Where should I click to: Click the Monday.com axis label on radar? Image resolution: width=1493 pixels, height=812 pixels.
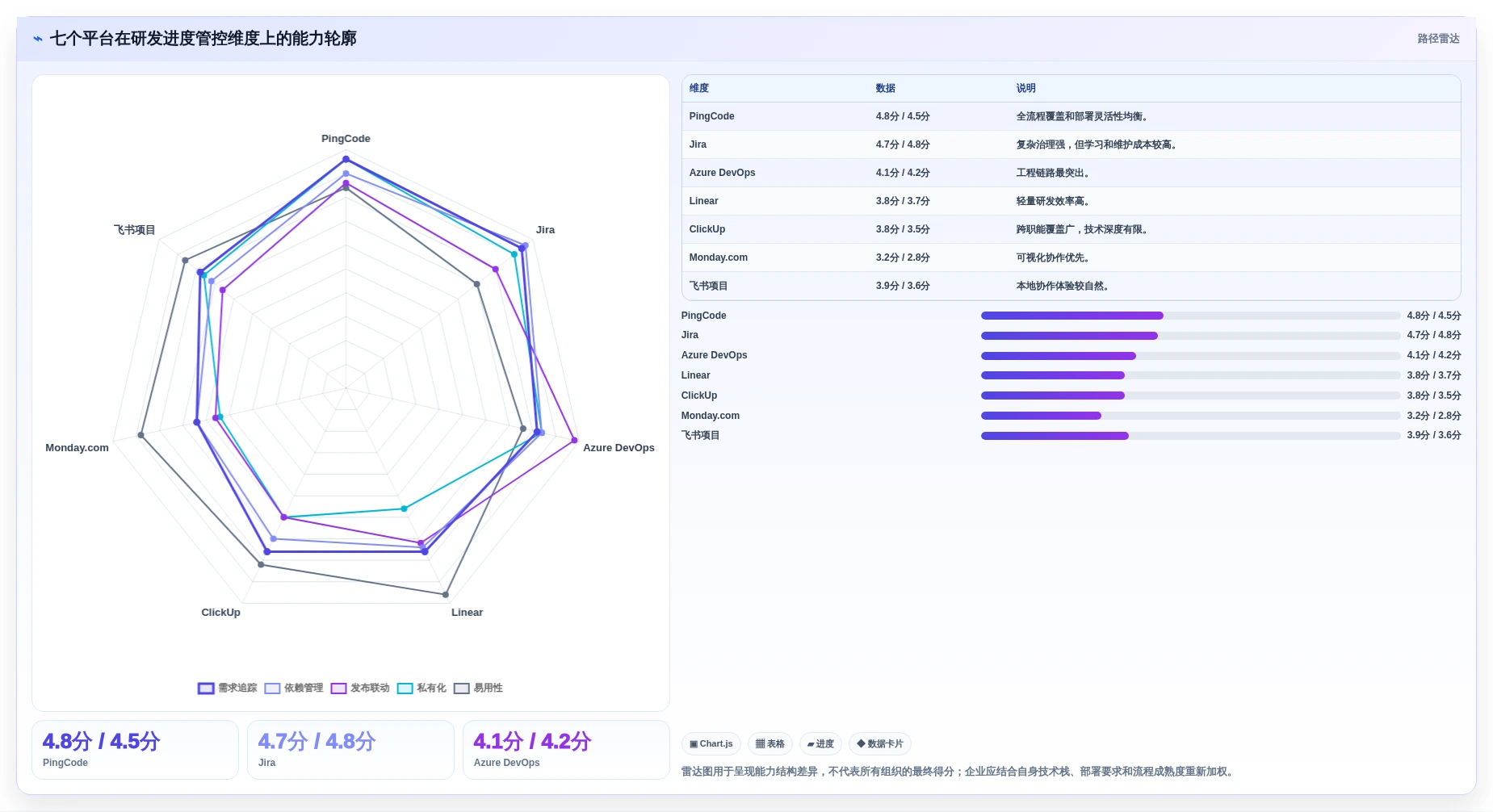(x=77, y=448)
